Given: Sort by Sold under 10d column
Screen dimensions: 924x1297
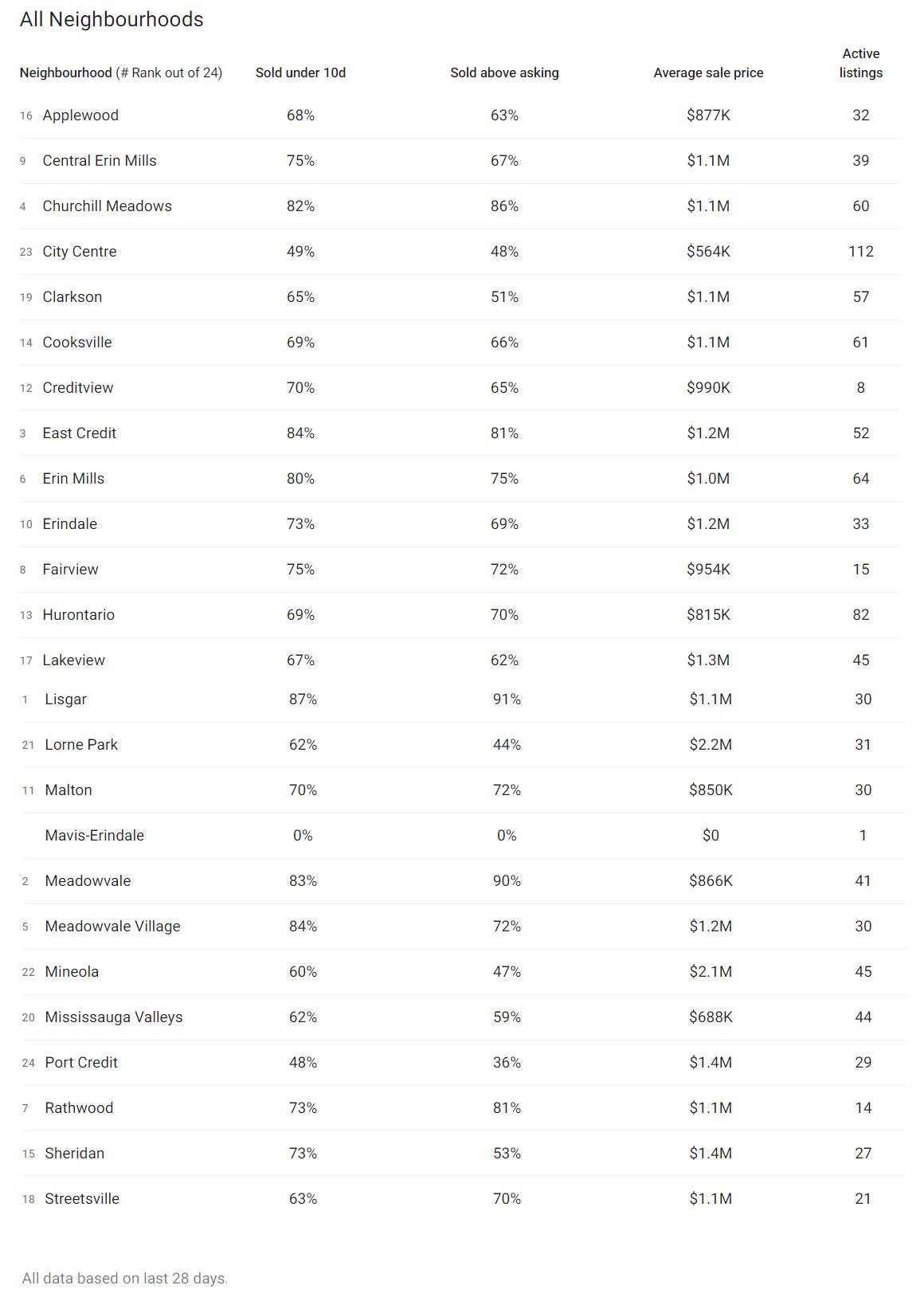Looking at the screenshot, I should click(300, 72).
